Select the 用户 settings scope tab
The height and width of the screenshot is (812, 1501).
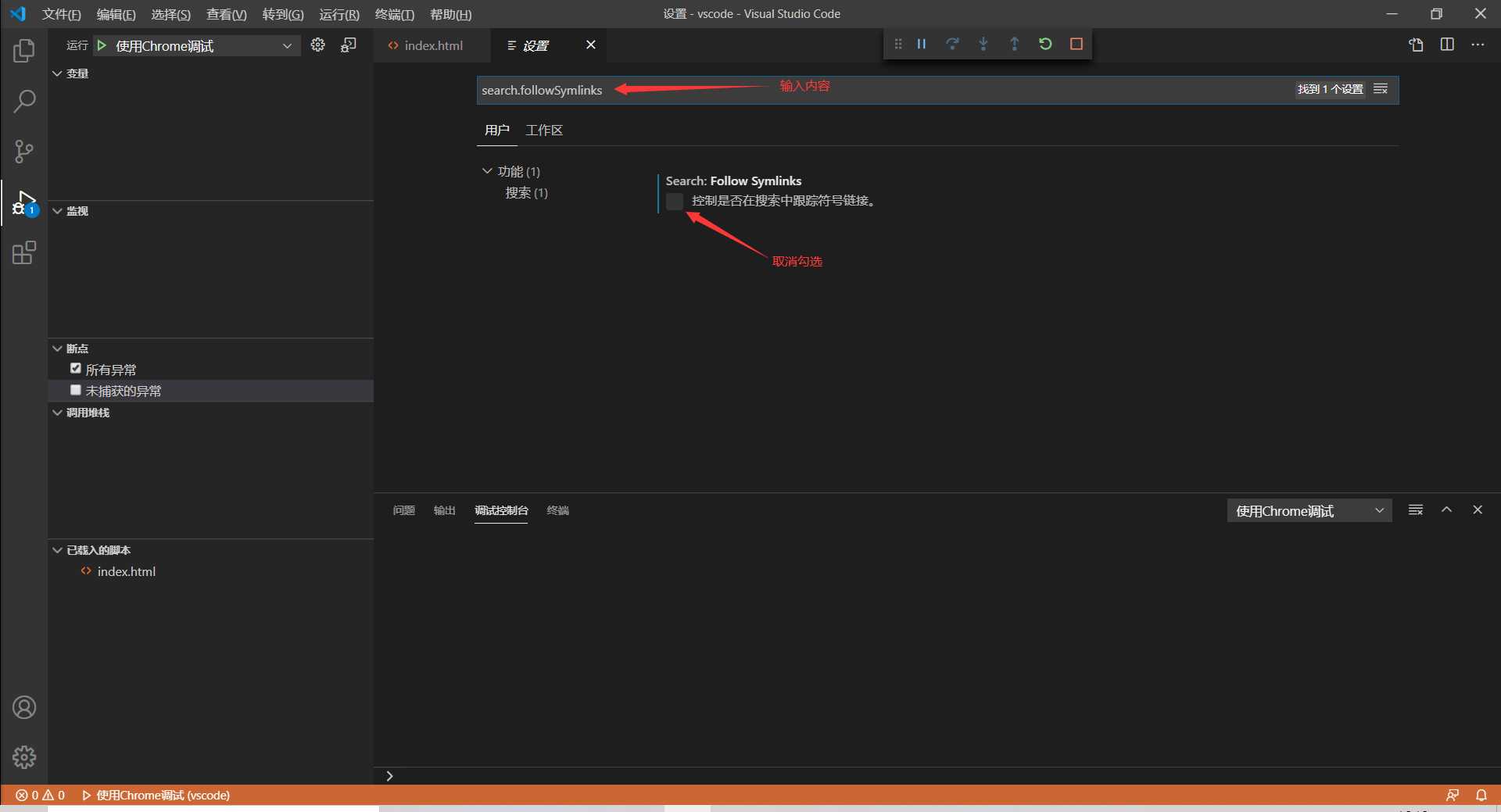496,130
